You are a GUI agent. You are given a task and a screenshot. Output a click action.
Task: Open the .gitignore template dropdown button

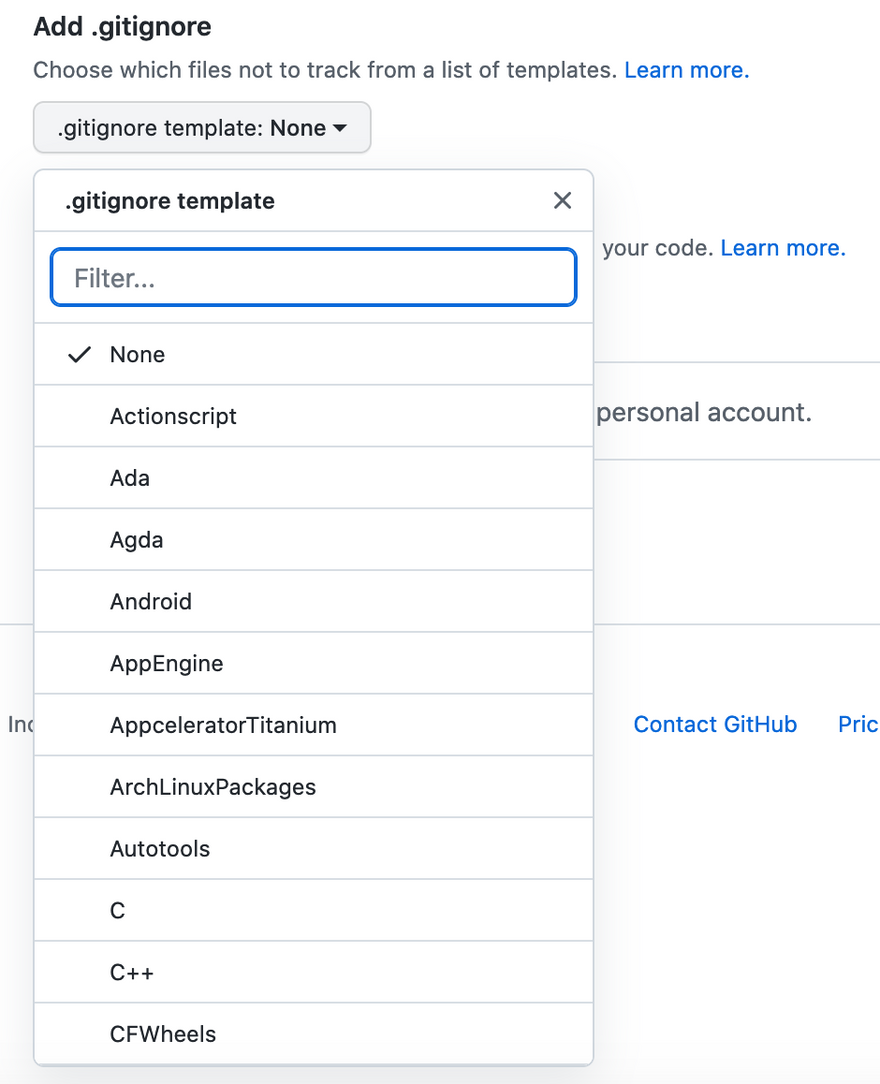tap(202, 128)
